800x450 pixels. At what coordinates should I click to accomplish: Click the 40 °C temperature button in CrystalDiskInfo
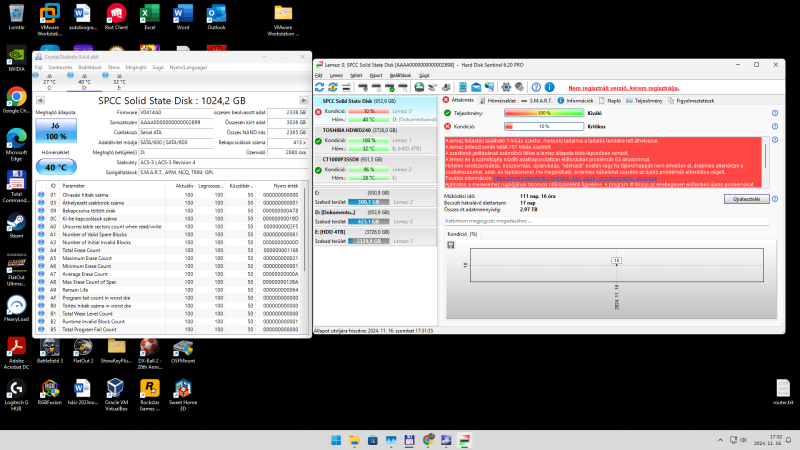(56, 167)
